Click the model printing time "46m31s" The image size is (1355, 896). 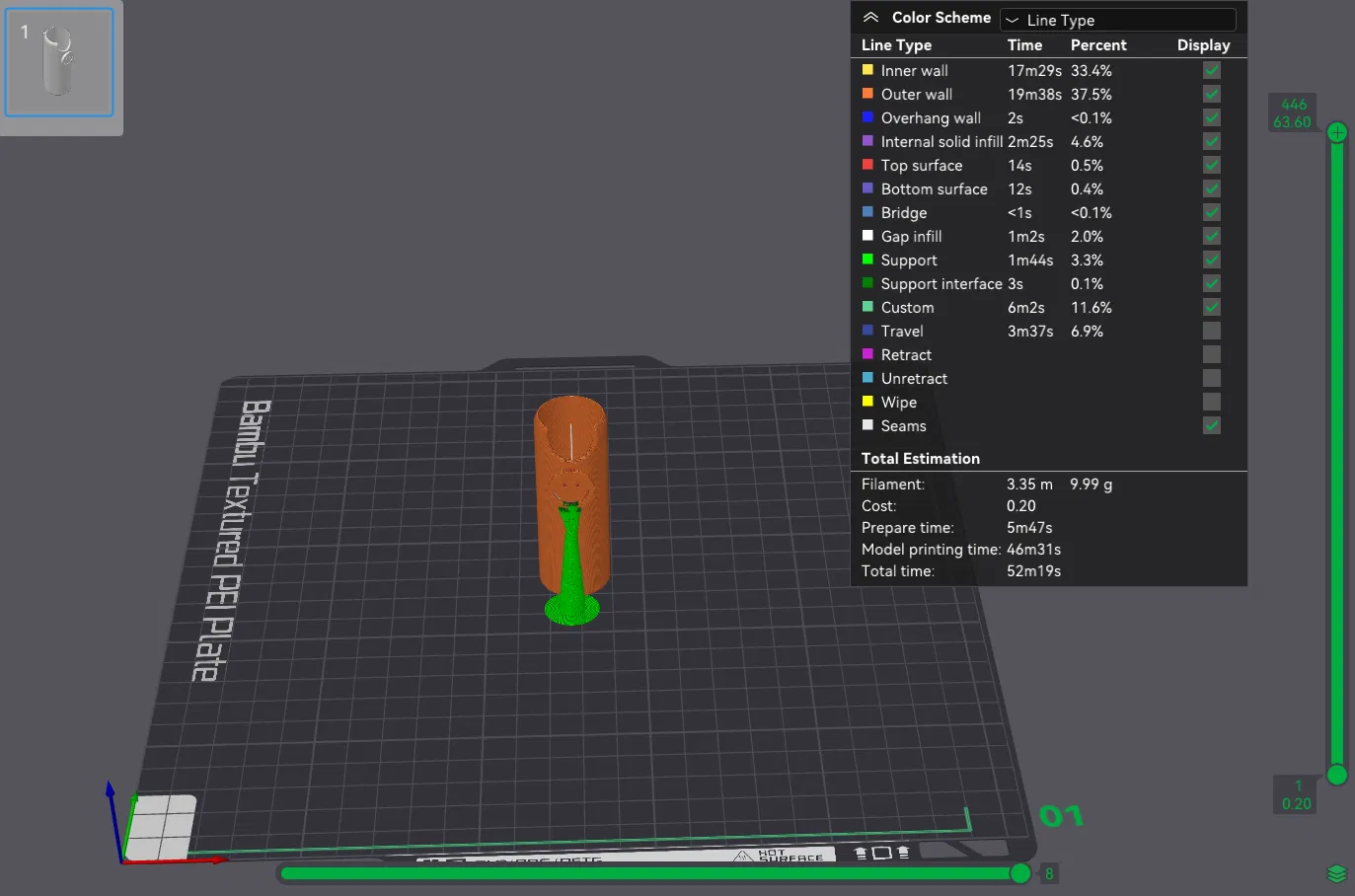point(1034,550)
